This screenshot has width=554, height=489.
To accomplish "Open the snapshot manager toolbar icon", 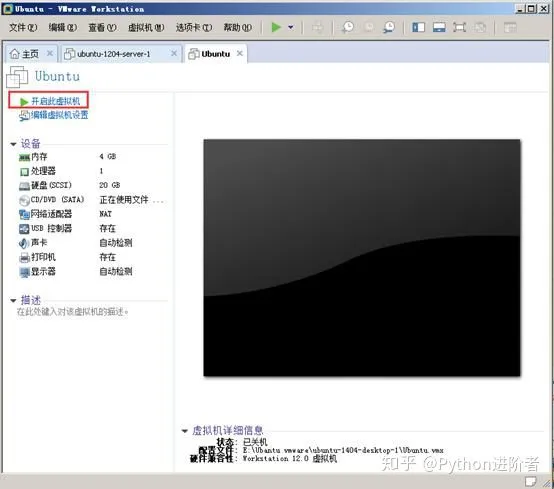I will click(389, 27).
